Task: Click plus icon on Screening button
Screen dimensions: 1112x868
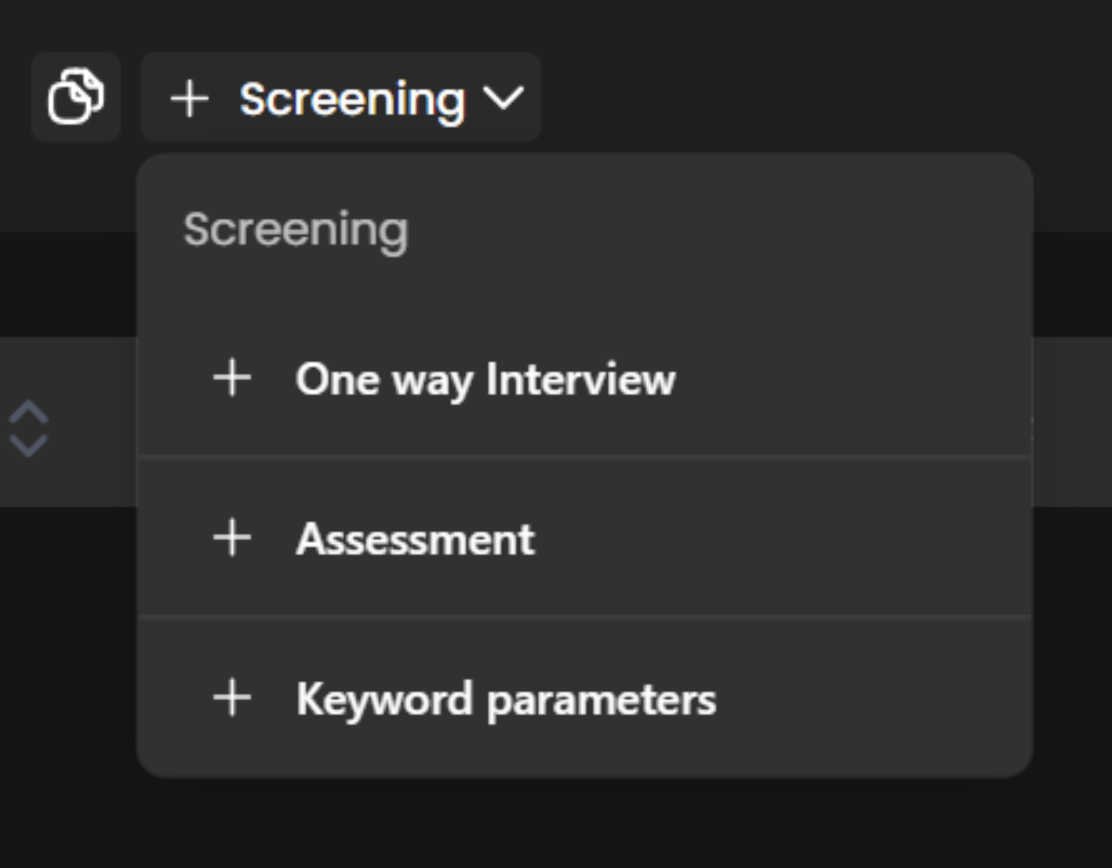Action: coord(189,99)
